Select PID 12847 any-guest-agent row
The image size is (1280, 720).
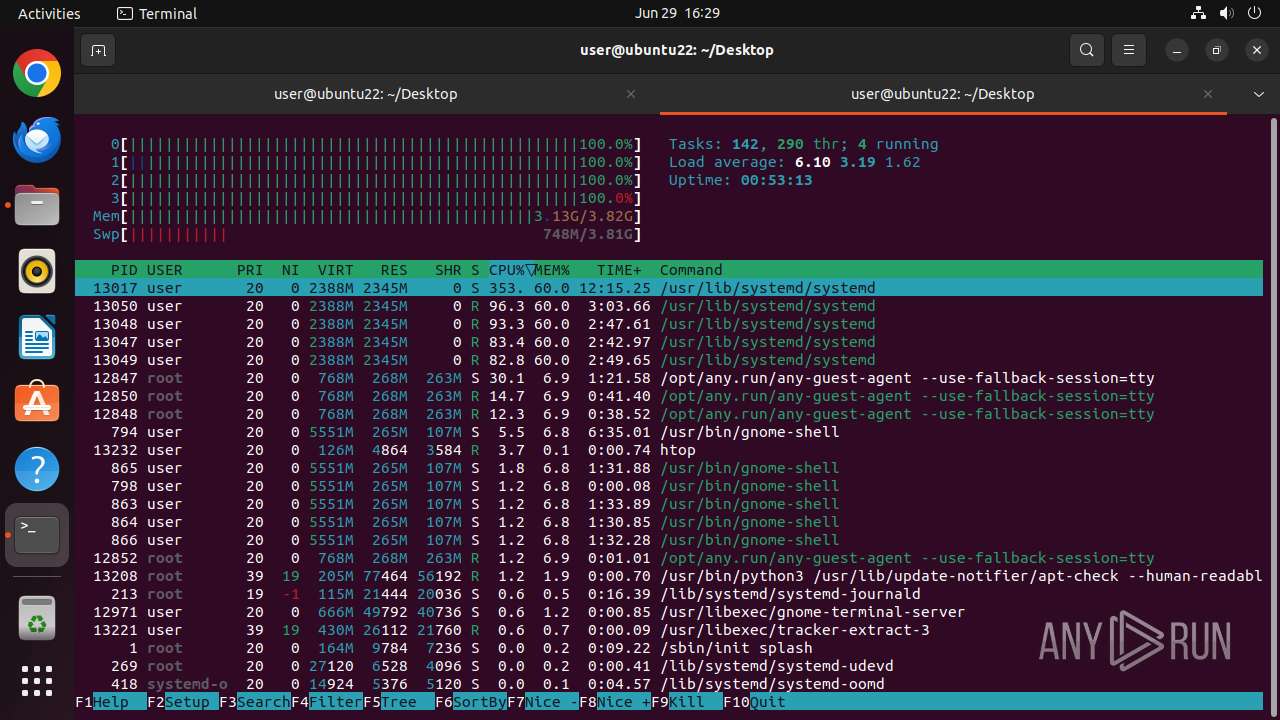669,378
